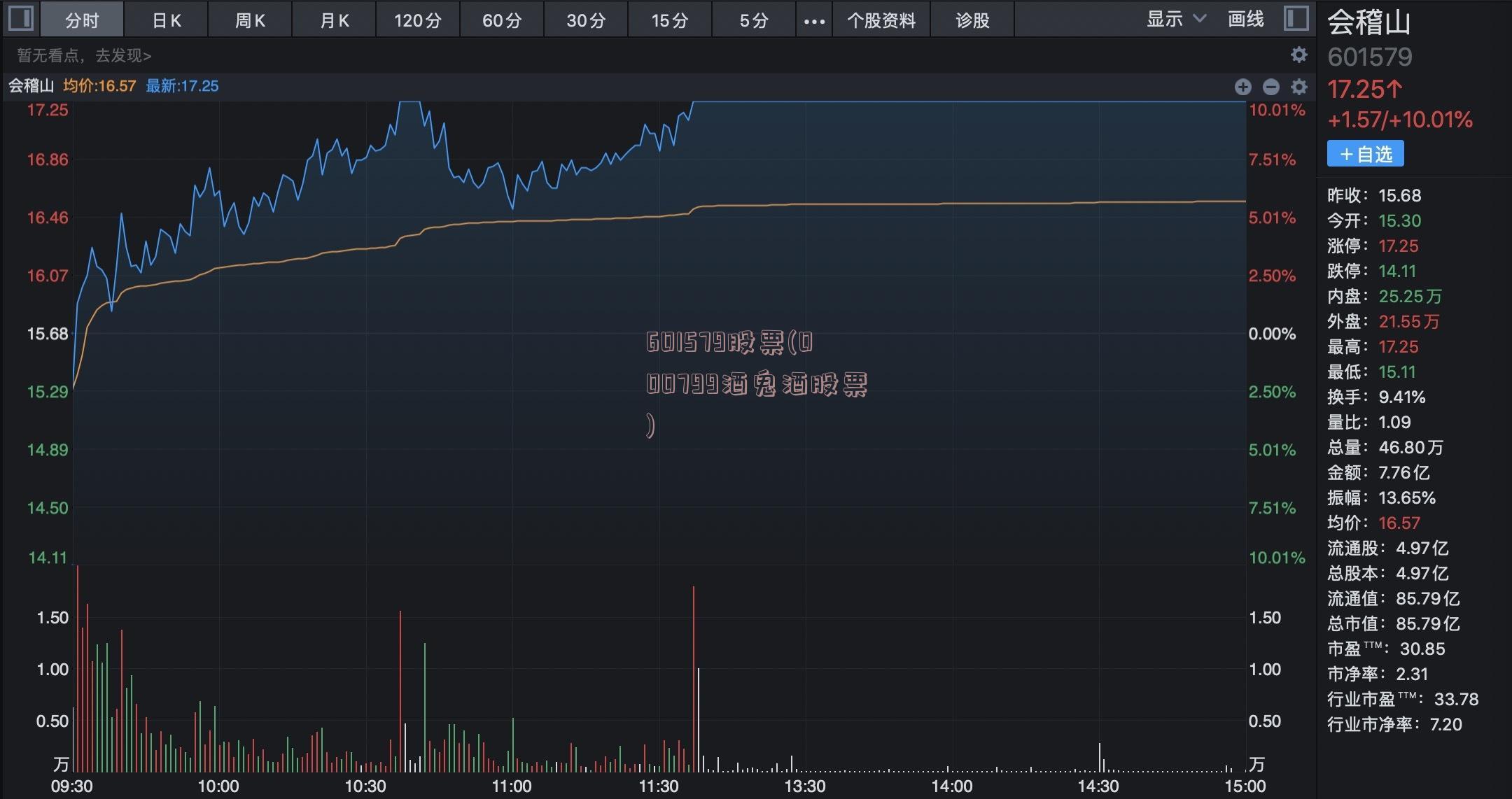Image resolution: width=1512 pixels, height=799 pixels.
Task: Expand the 显示 dropdown
Action: [x=1176, y=19]
